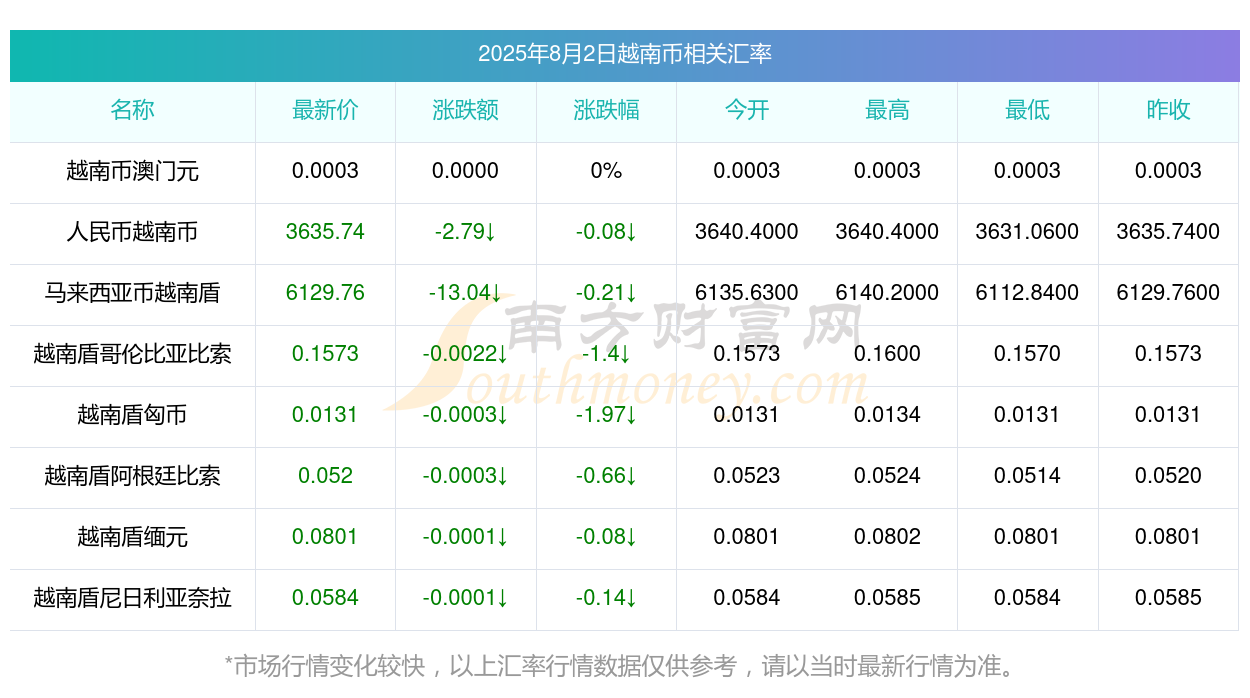Click previous close 6129.7600
The image size is (1250, 698).
[1168, 293]
